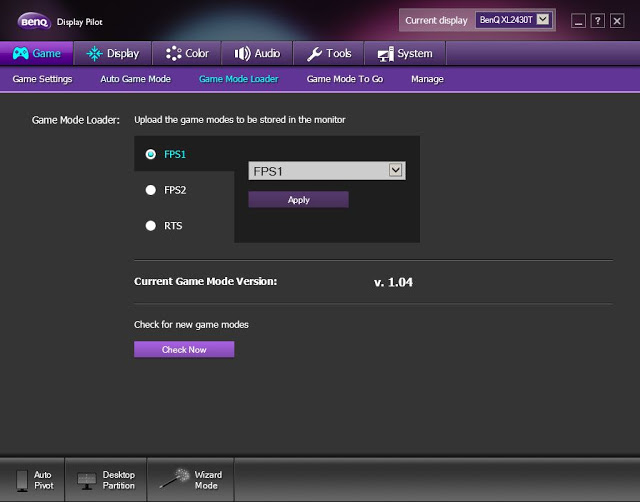Open the Game Mode To Go submenu
This screenshot has width=640, height=502.
(x=345, y=79)
